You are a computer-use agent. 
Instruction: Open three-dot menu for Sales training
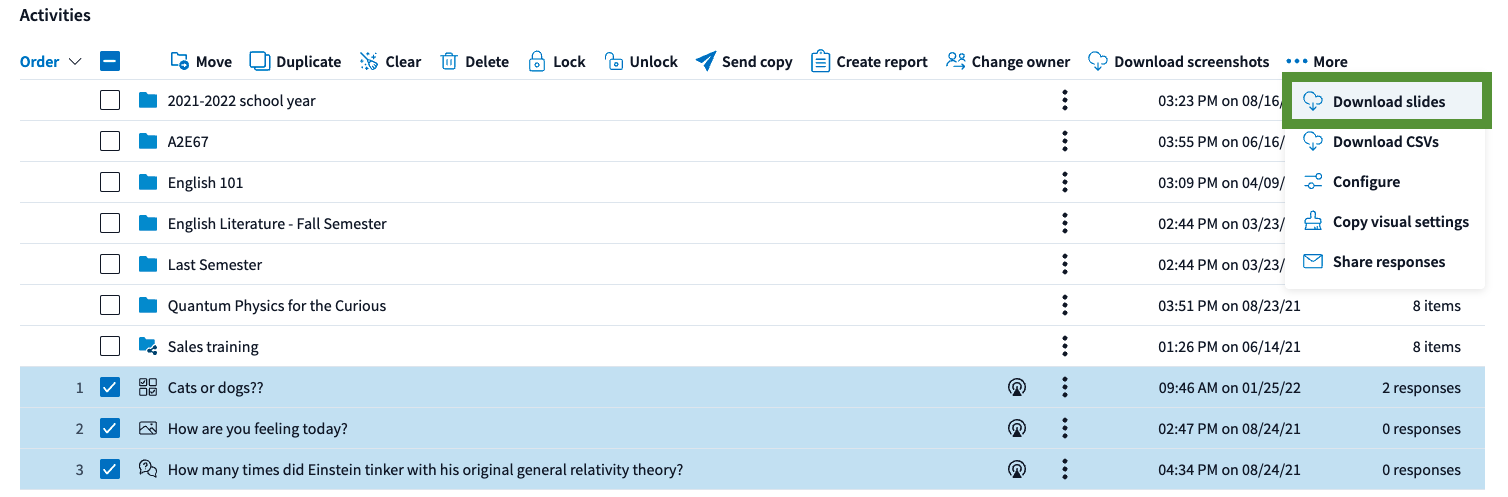point(1065,347)
